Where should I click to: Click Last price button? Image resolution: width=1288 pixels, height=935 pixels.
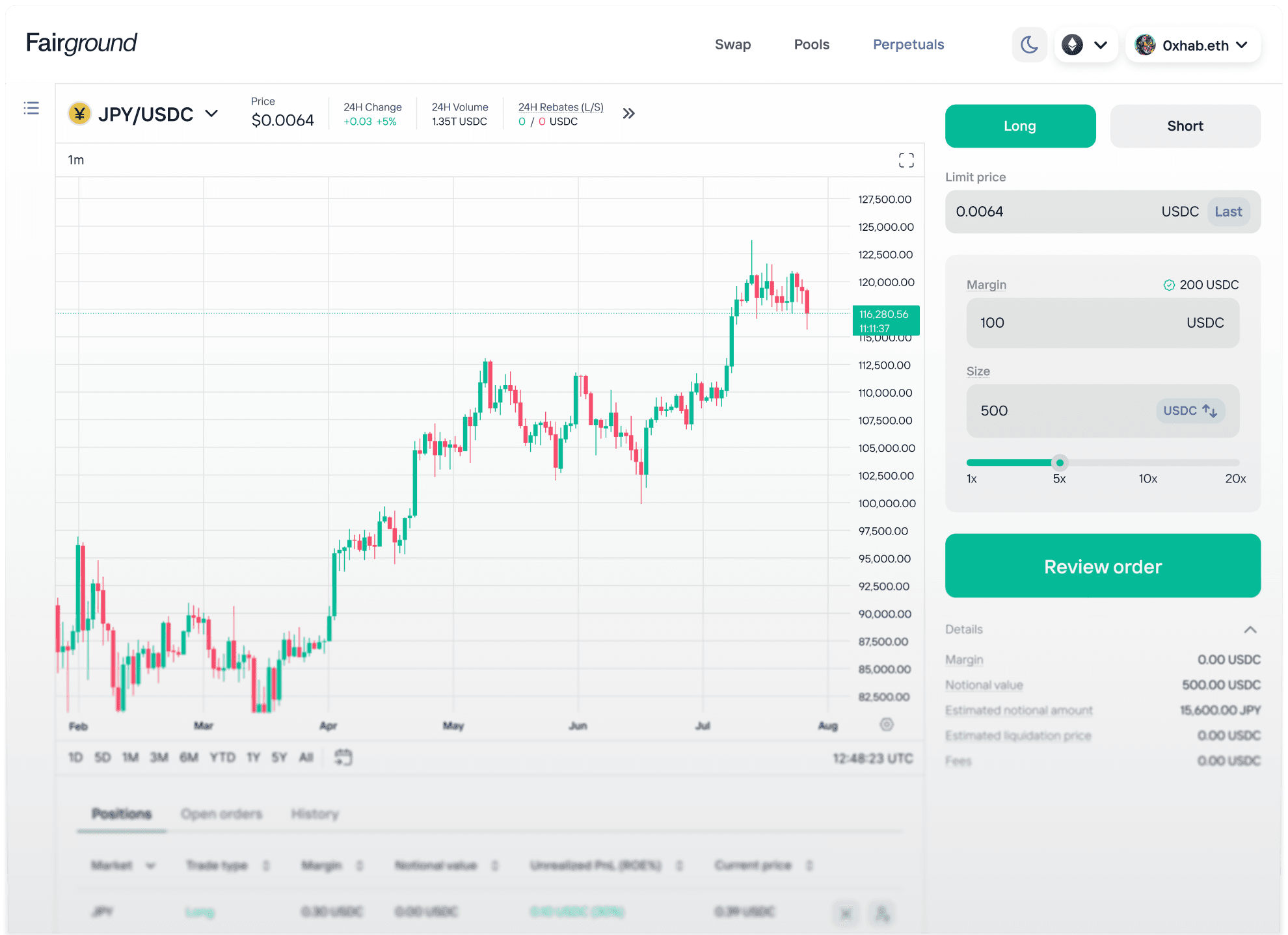(1228, 212)
